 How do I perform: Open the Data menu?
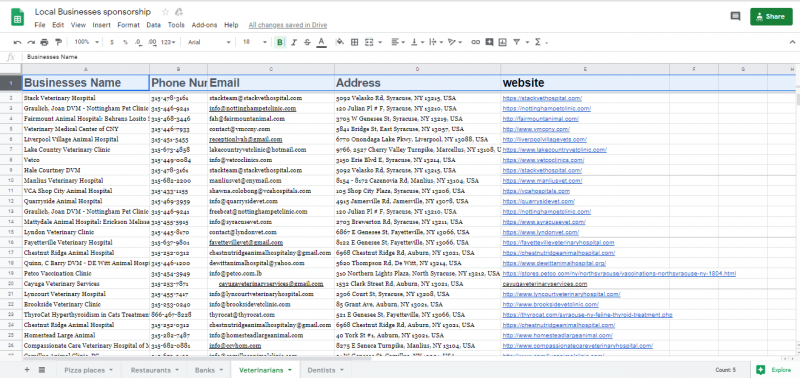[x=153, y=25]
